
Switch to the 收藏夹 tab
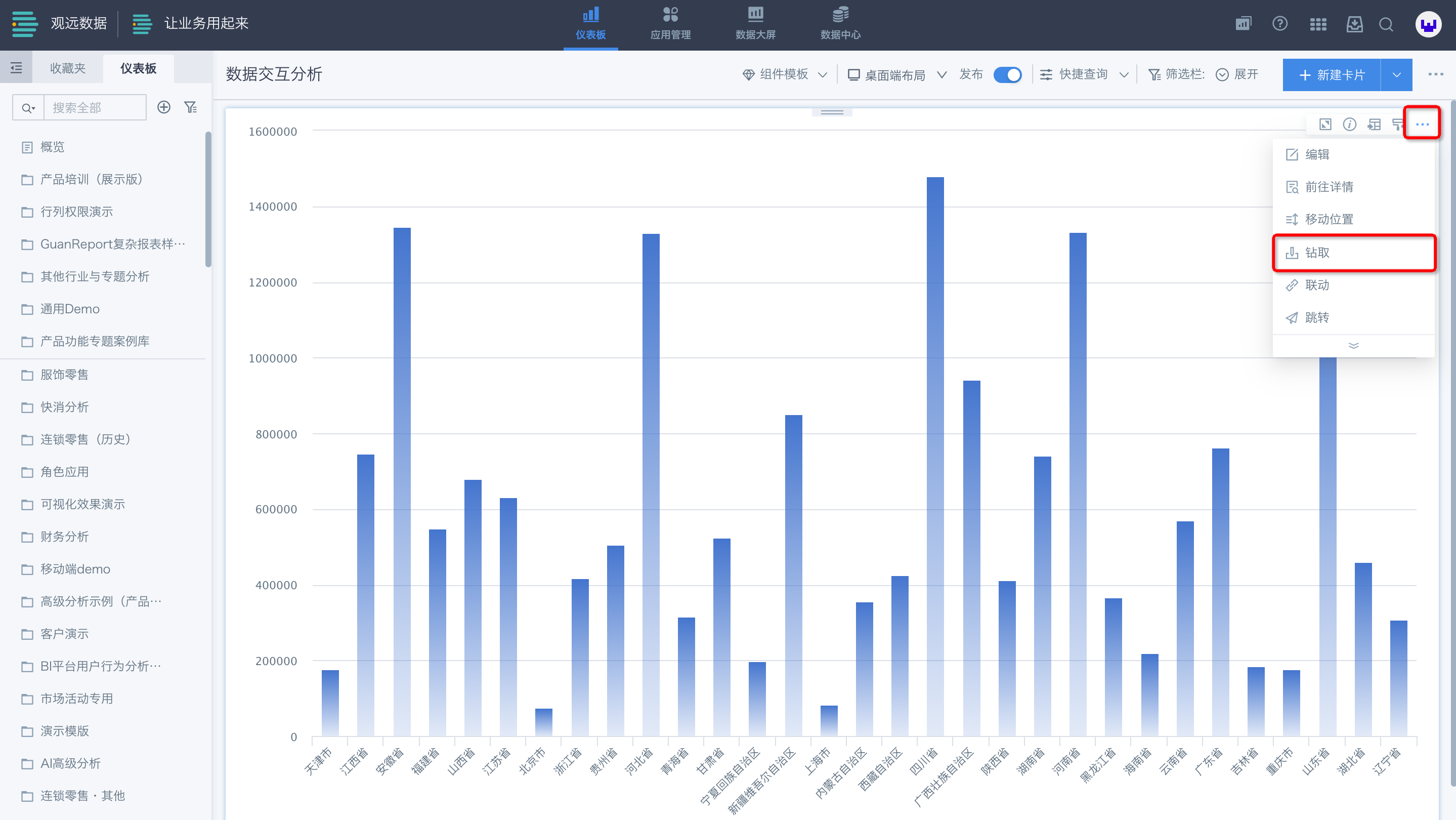pyautogui.click(x=67, y=68)
